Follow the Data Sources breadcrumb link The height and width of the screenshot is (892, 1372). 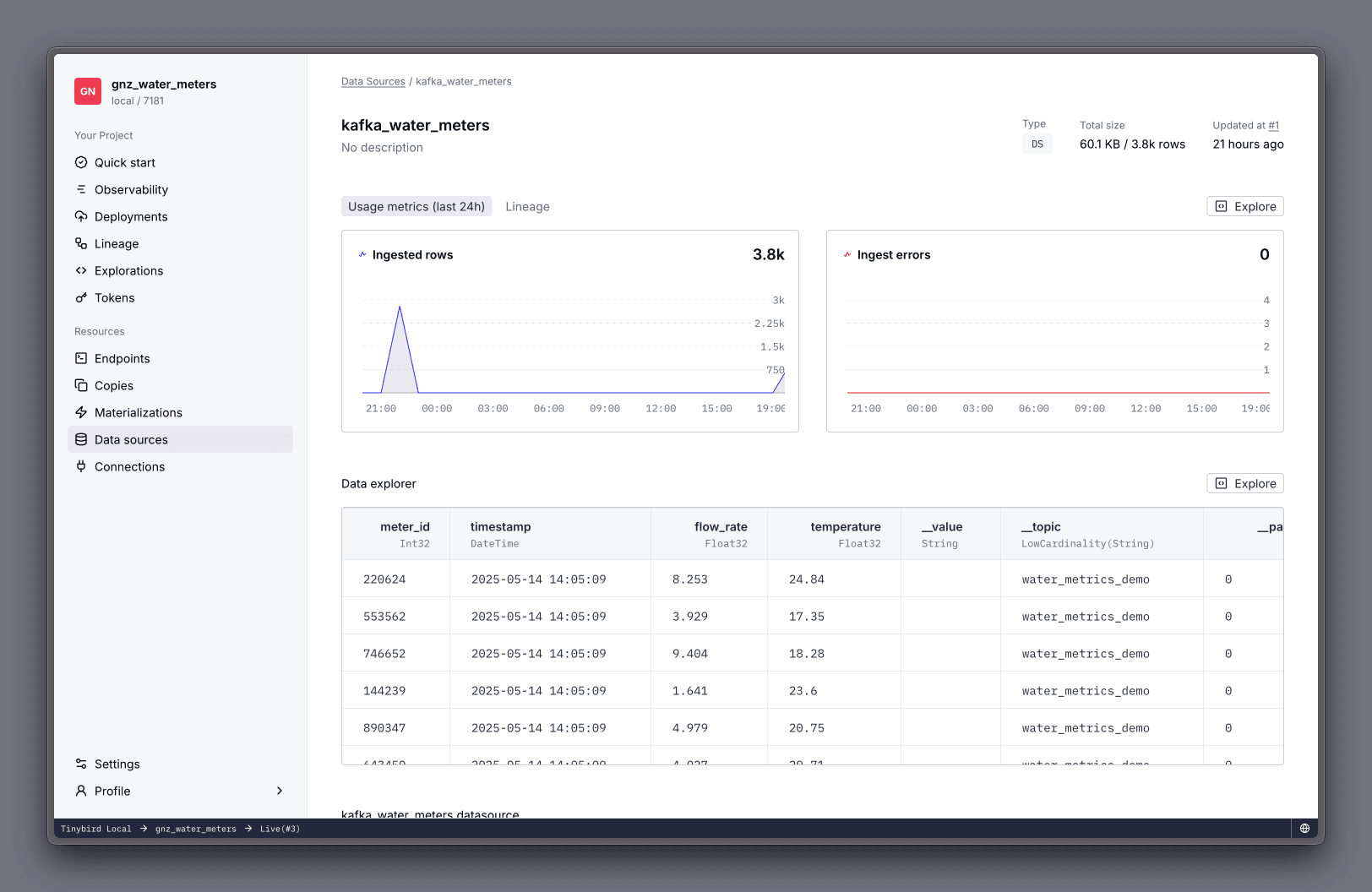[373, 82]
